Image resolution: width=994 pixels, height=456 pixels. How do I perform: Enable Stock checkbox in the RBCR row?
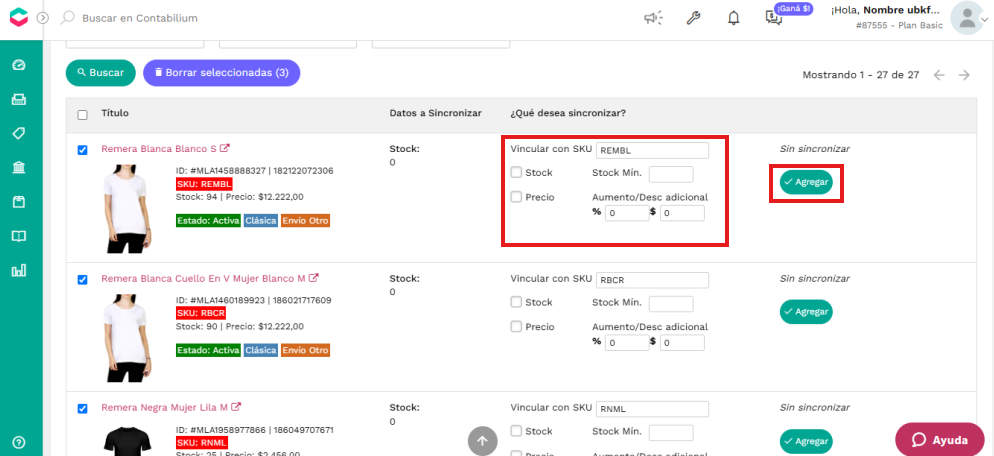click(x=517, y=302)
